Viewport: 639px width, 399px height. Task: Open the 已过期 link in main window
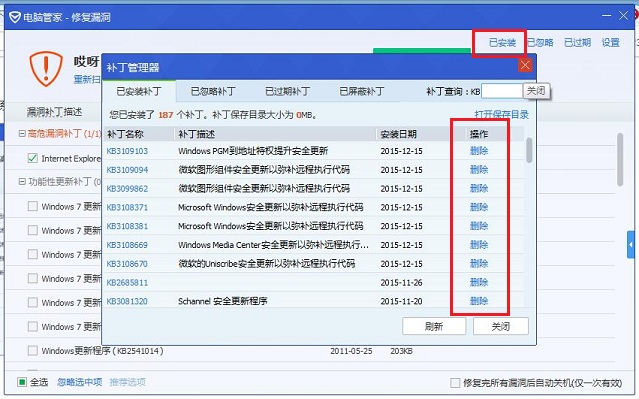tap(577, 42)
